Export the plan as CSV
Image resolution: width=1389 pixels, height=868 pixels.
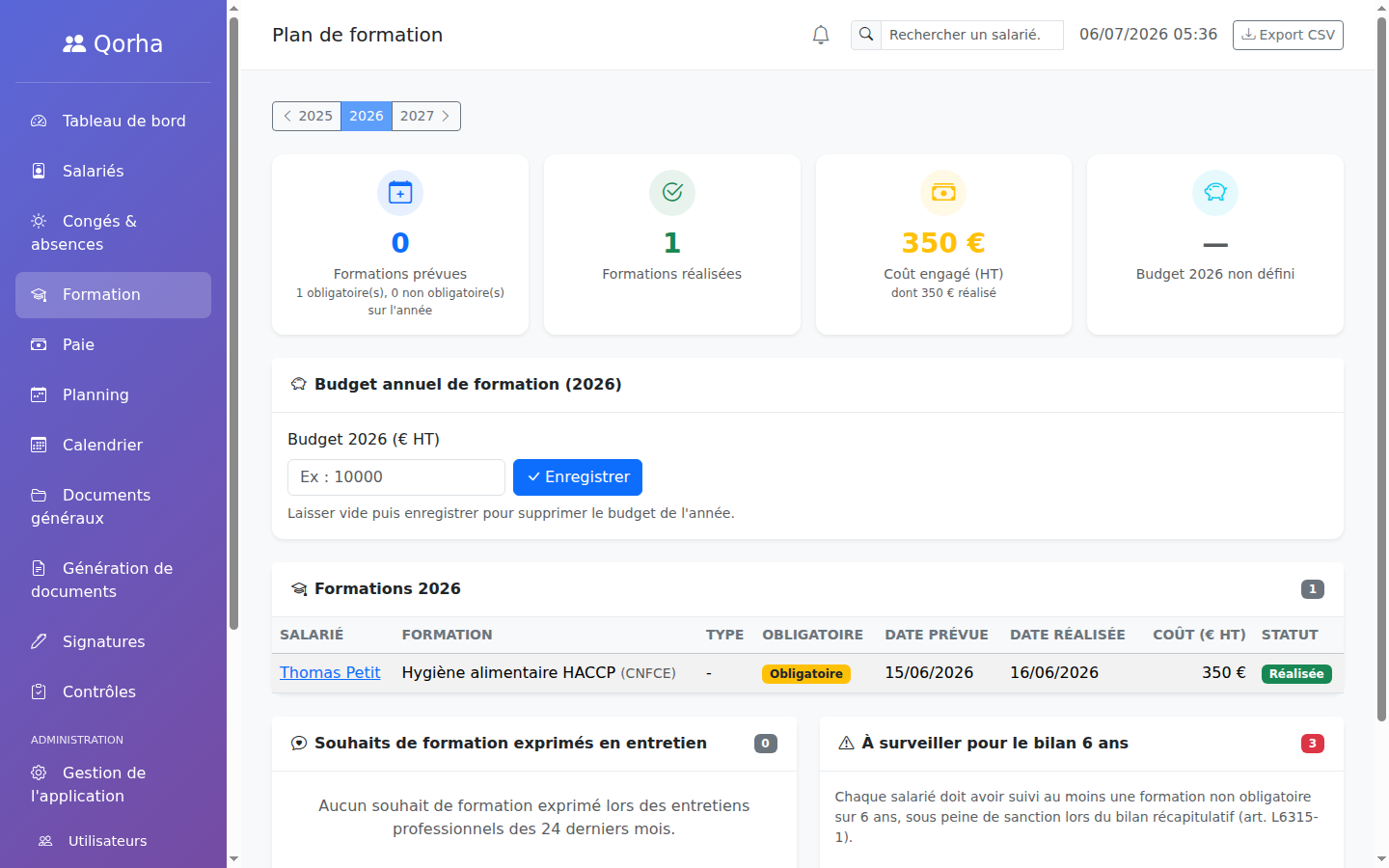pos(1288,35)
